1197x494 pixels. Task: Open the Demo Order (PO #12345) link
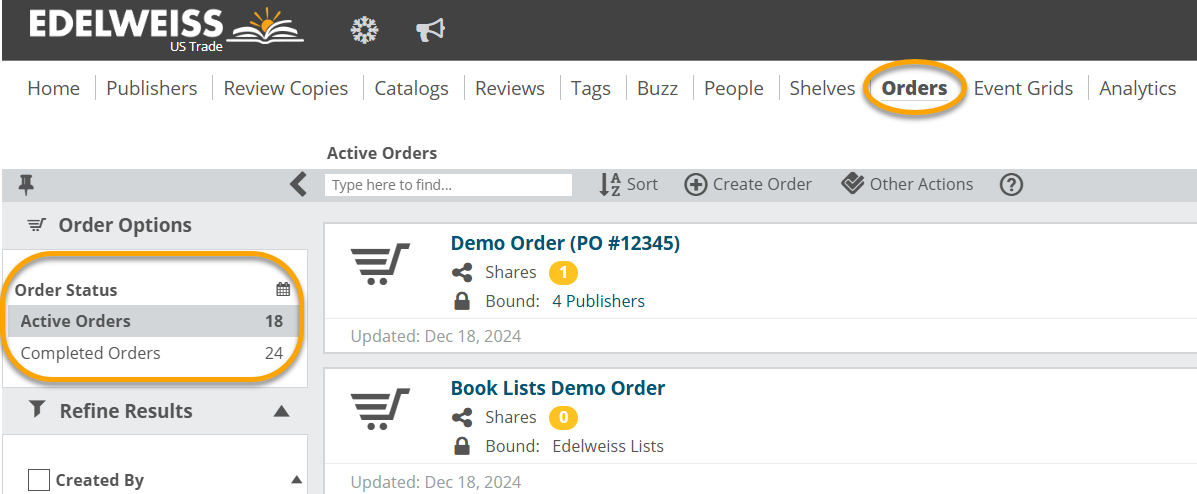565,243
